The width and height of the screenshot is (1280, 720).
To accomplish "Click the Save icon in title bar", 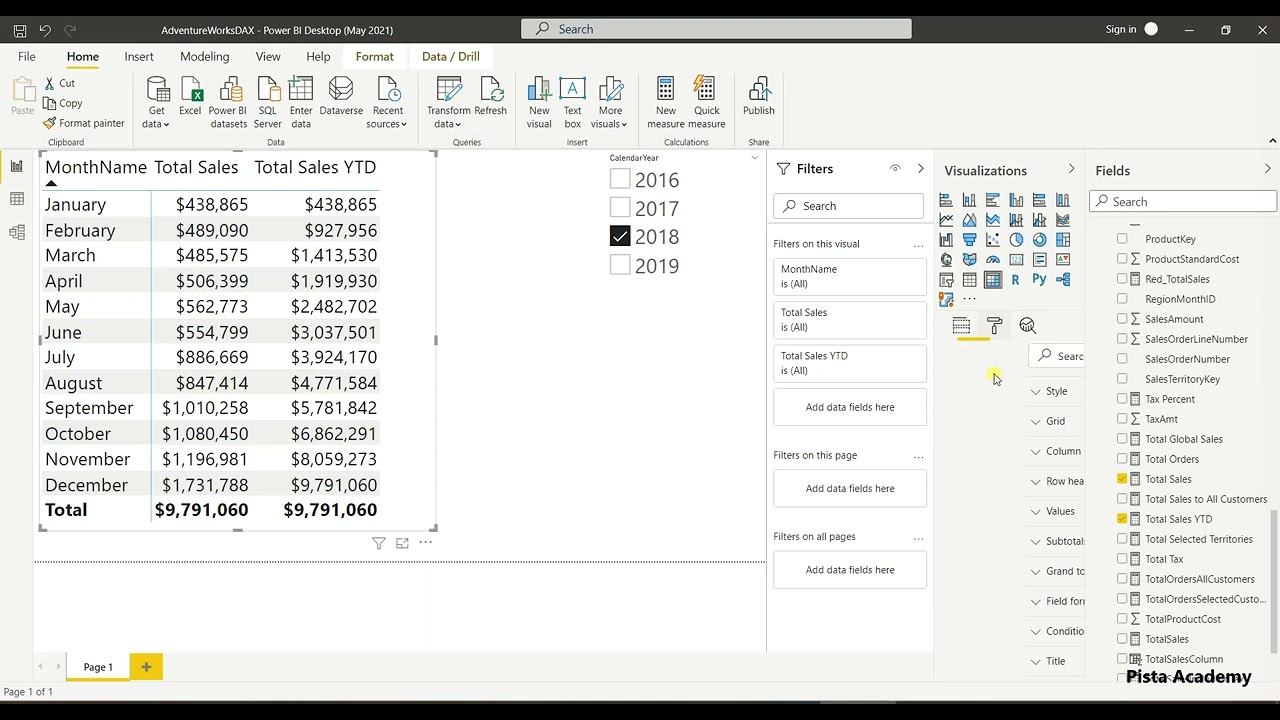I will pyautogui.click(x=19, y=30).
